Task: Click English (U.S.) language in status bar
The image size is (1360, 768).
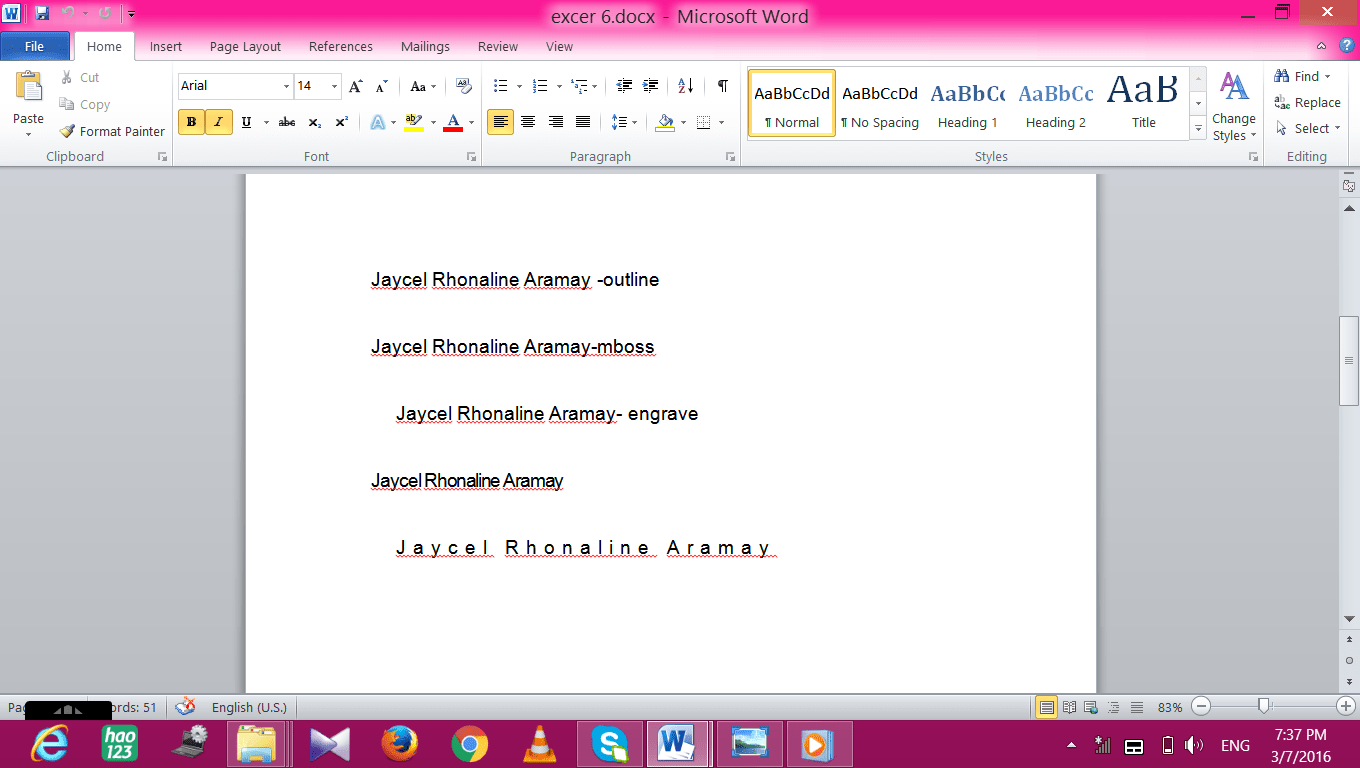Action: (x=249, y=707)
